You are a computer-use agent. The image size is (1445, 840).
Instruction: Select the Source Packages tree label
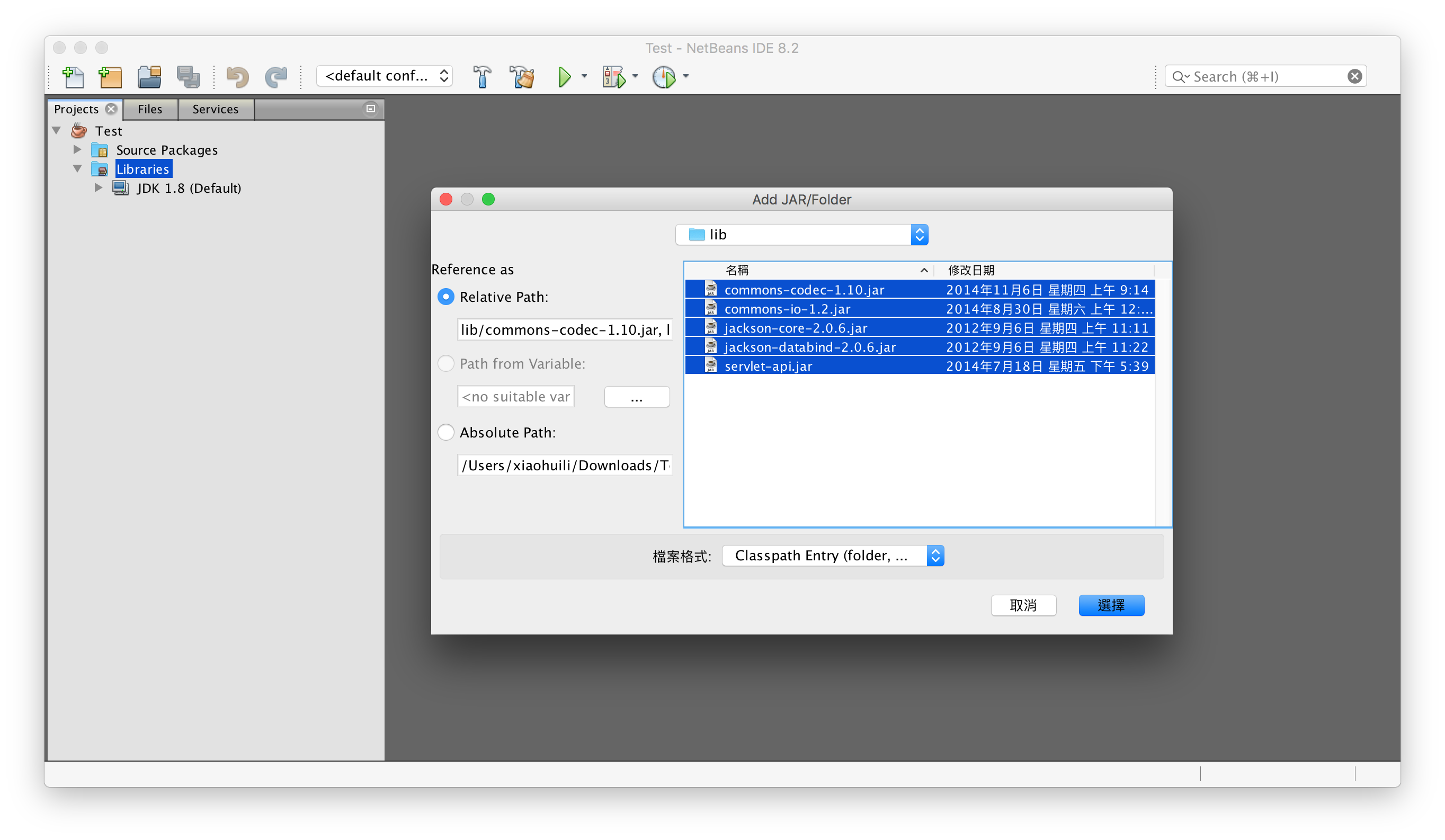tap(167, 150)
